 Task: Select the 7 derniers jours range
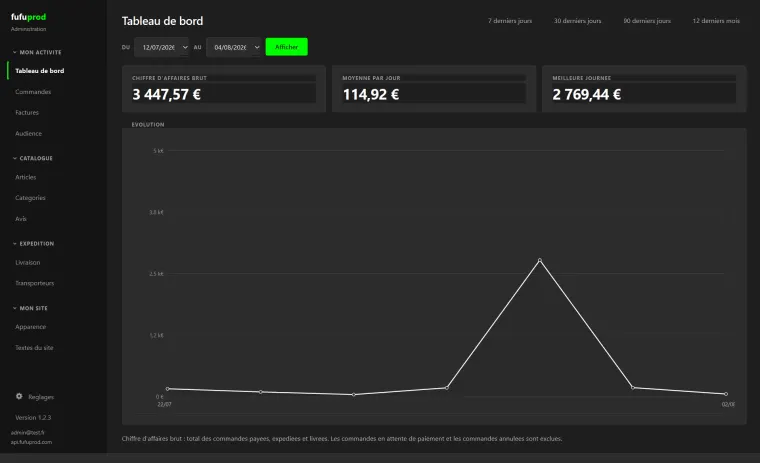pos(510,21)
